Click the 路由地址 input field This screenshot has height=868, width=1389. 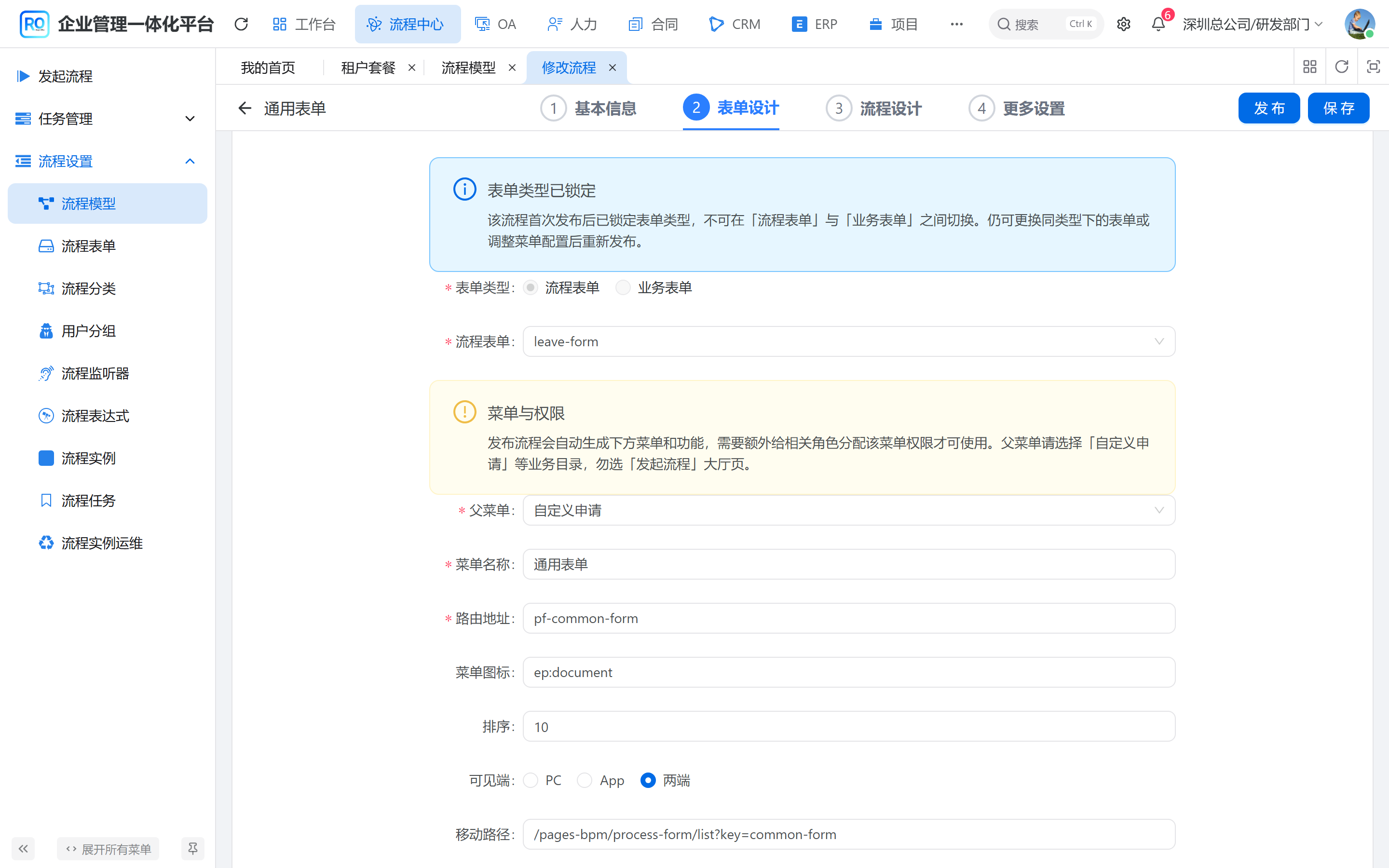(x=848, y=618)
